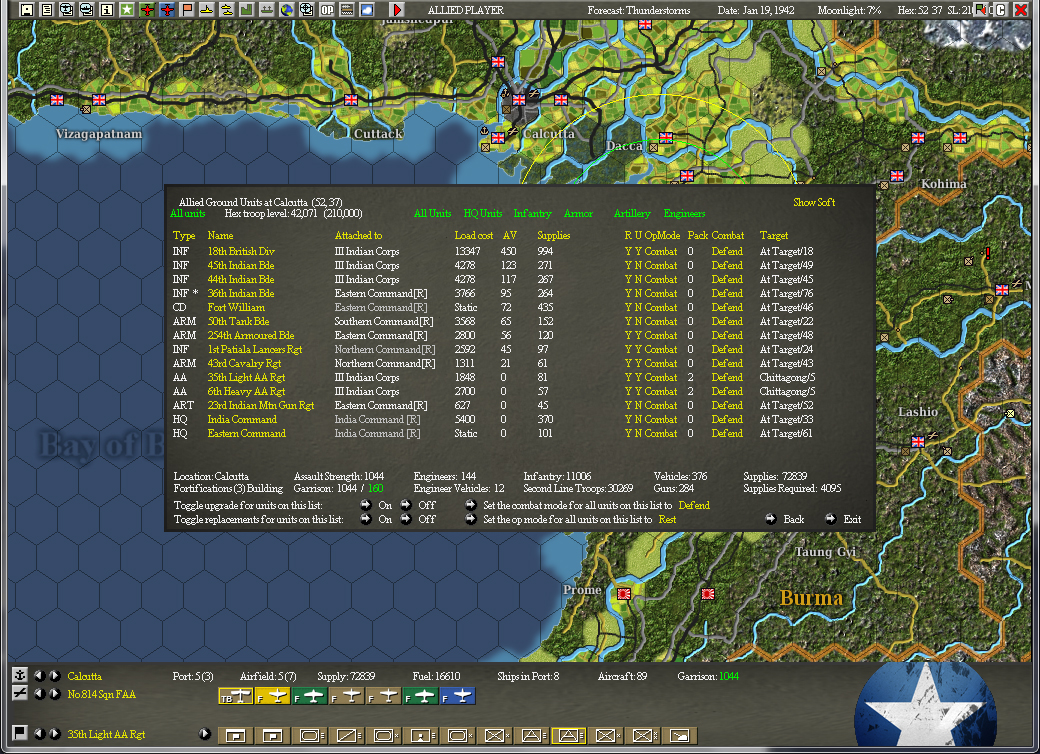
Task: Click the flag icon beside 35th Light AA Rgt
Action: pos(20,733)
